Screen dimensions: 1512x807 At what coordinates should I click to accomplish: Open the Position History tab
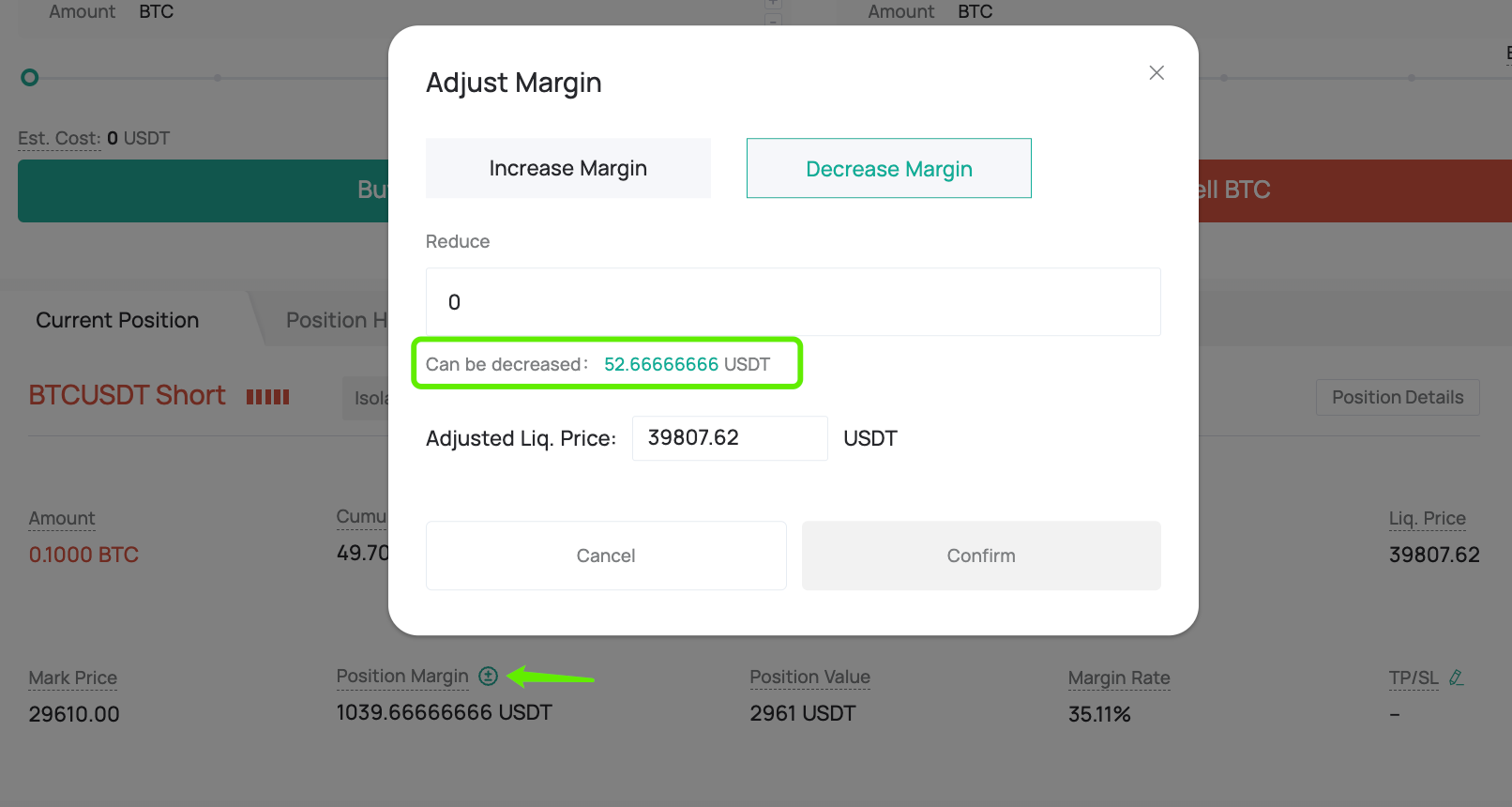coord(336,320)
